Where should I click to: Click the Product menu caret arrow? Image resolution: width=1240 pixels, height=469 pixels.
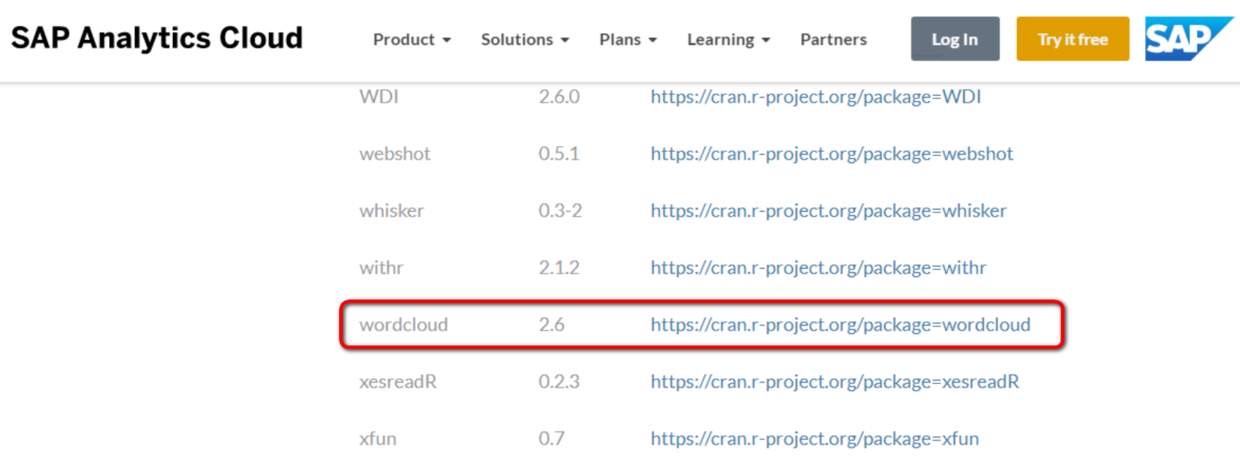(446, 41)
